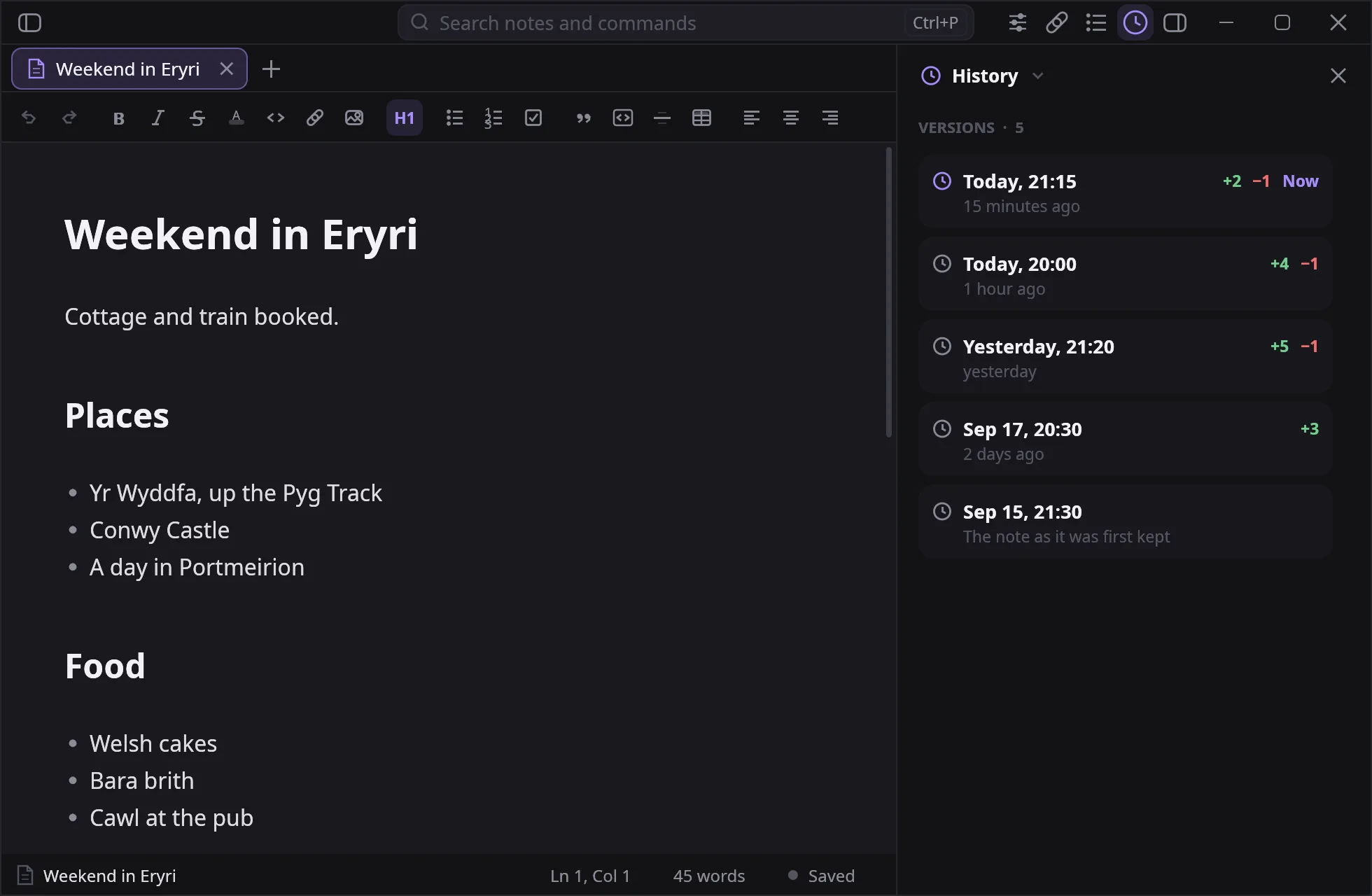
Task: Toggle the History clock icon in title bar
Action: coord(1135,22)
